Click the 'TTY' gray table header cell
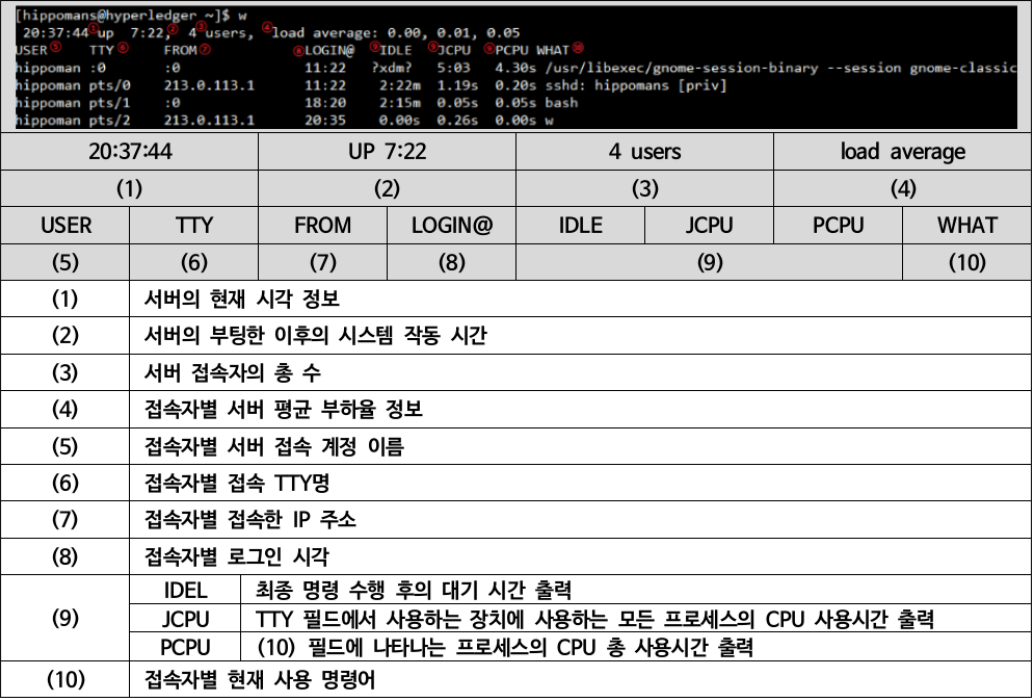 tap(194, 226)
